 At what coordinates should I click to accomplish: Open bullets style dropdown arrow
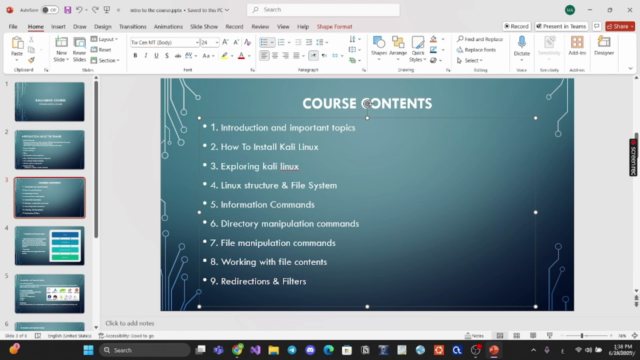coord(272,42)
